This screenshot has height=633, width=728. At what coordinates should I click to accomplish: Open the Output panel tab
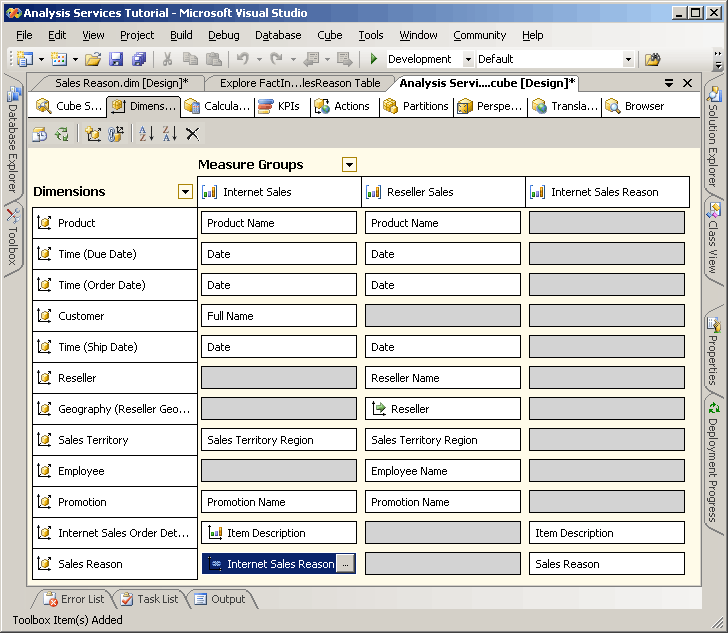pos(220,599)
